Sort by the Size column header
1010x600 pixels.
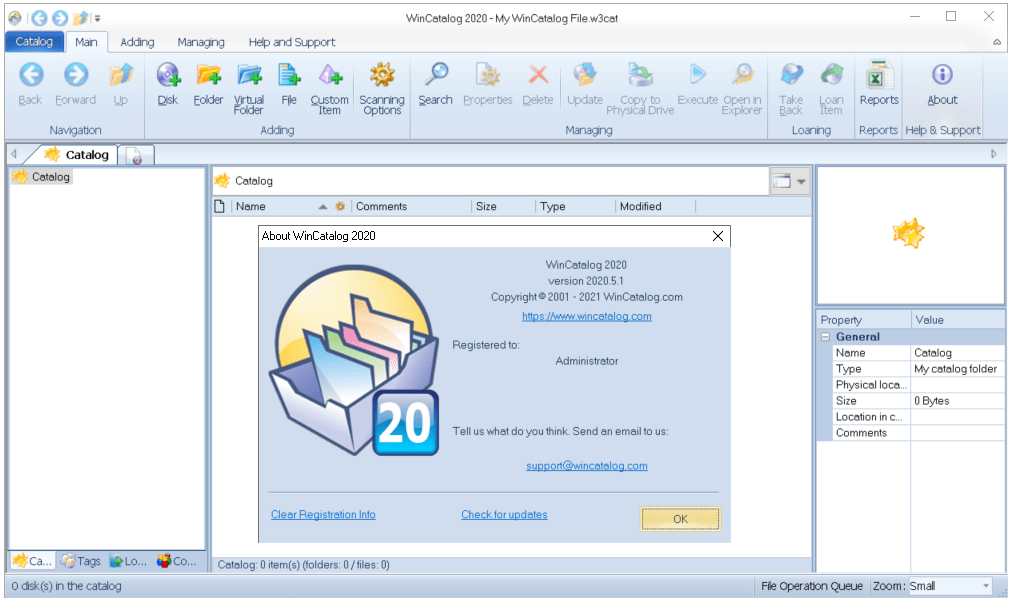click(503, 206)
